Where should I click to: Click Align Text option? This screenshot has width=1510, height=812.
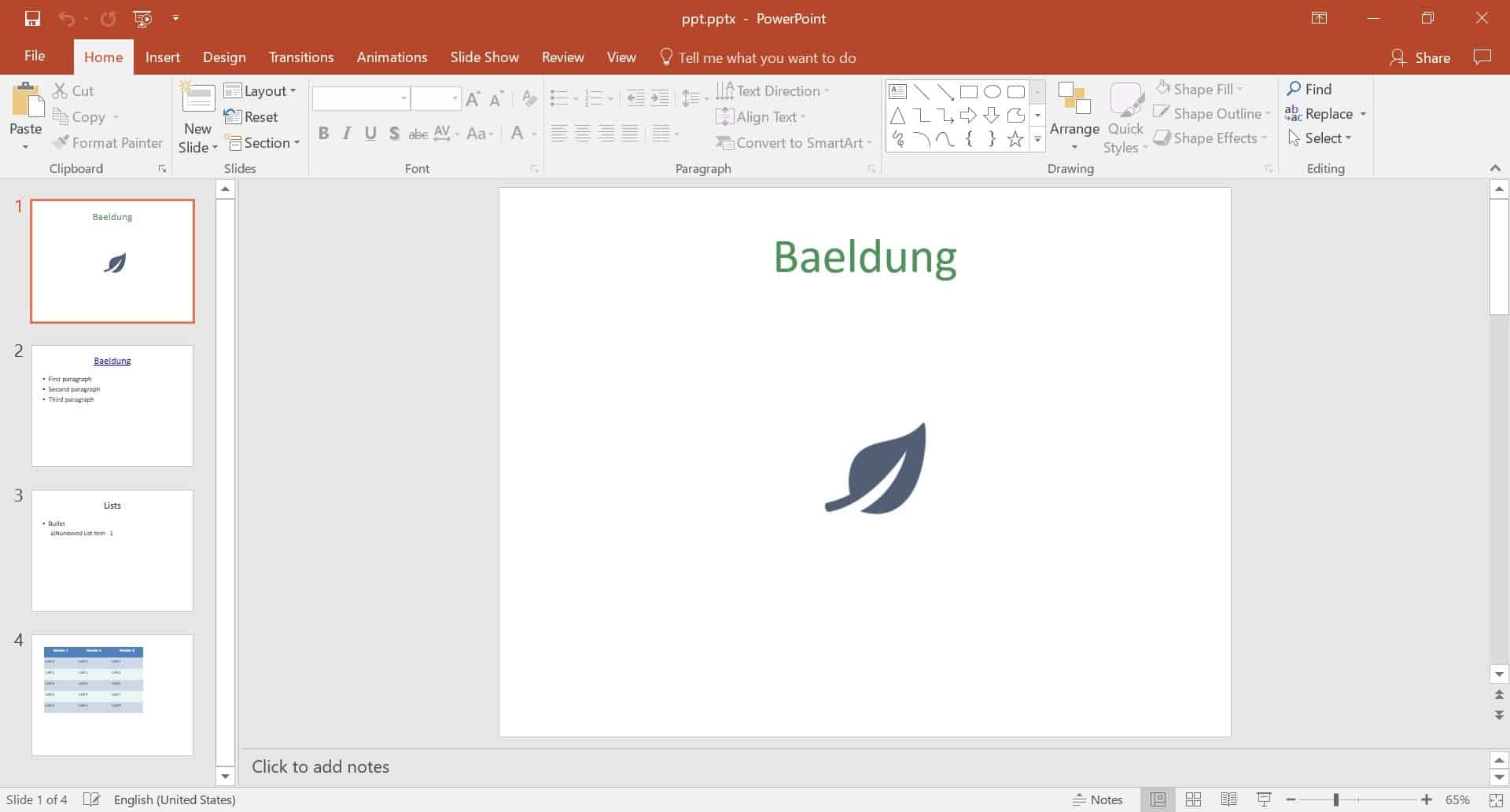[x=762, y=117]
